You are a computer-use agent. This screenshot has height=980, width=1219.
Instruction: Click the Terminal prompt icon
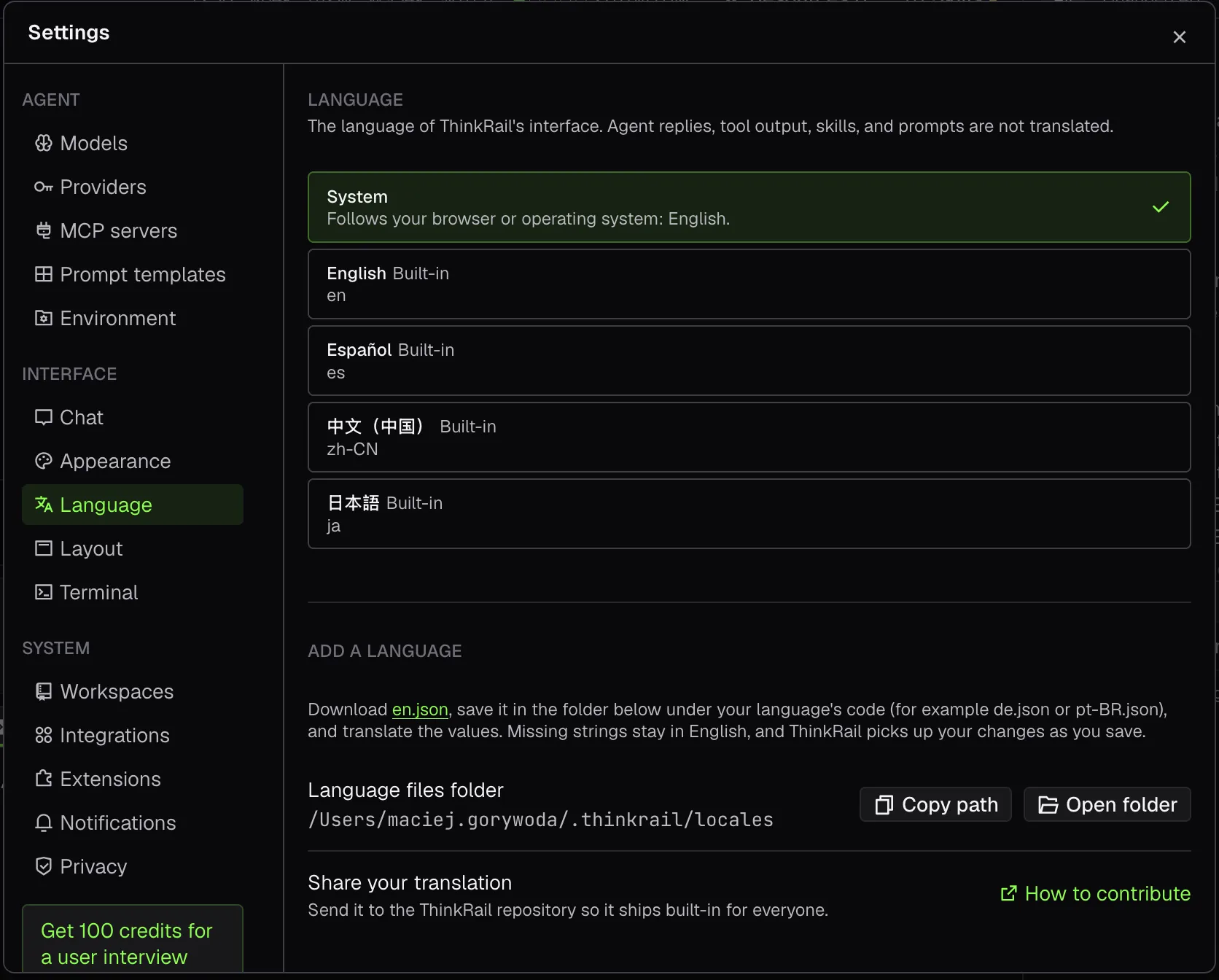click(44, 592)
